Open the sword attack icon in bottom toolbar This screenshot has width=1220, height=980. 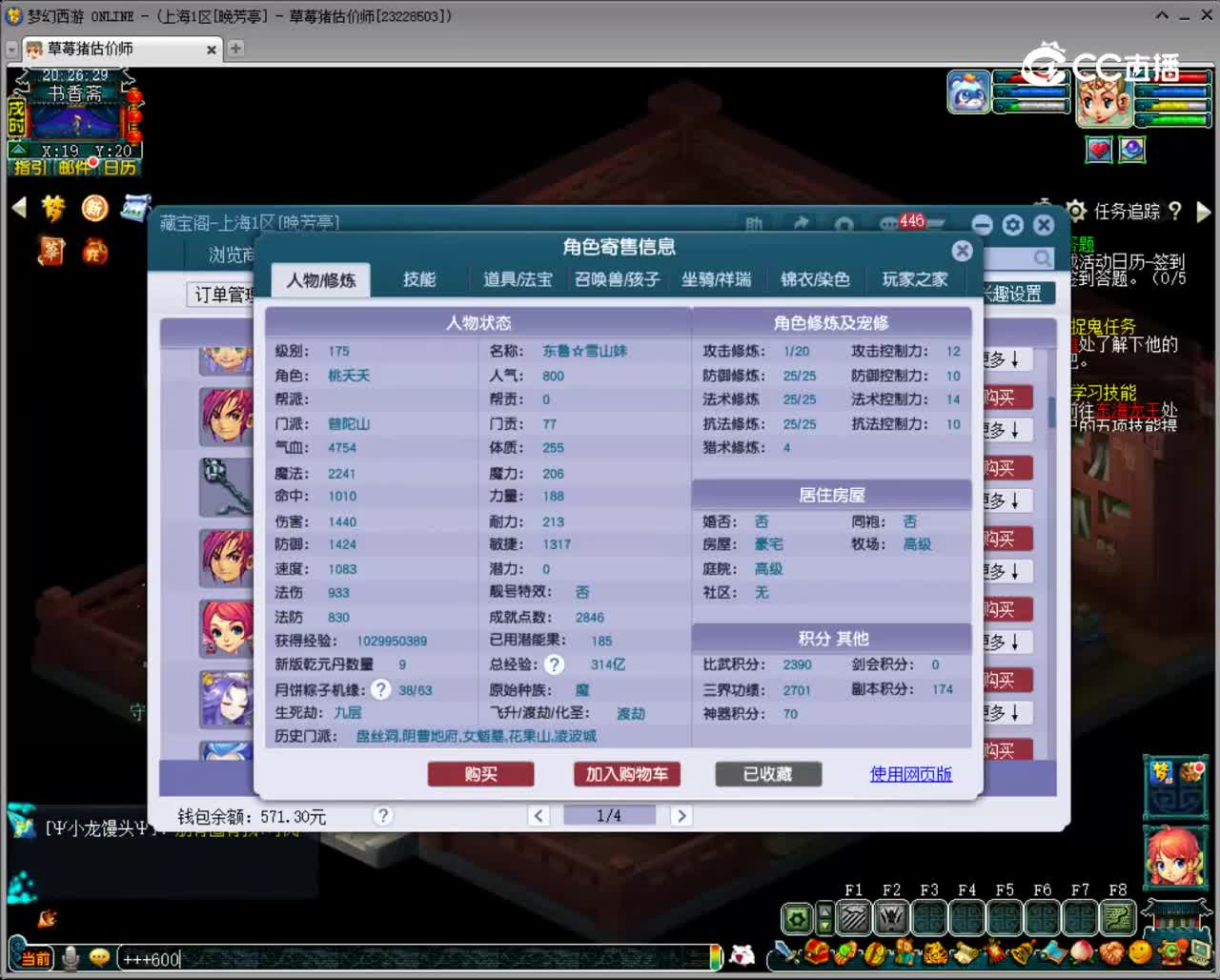786,952
